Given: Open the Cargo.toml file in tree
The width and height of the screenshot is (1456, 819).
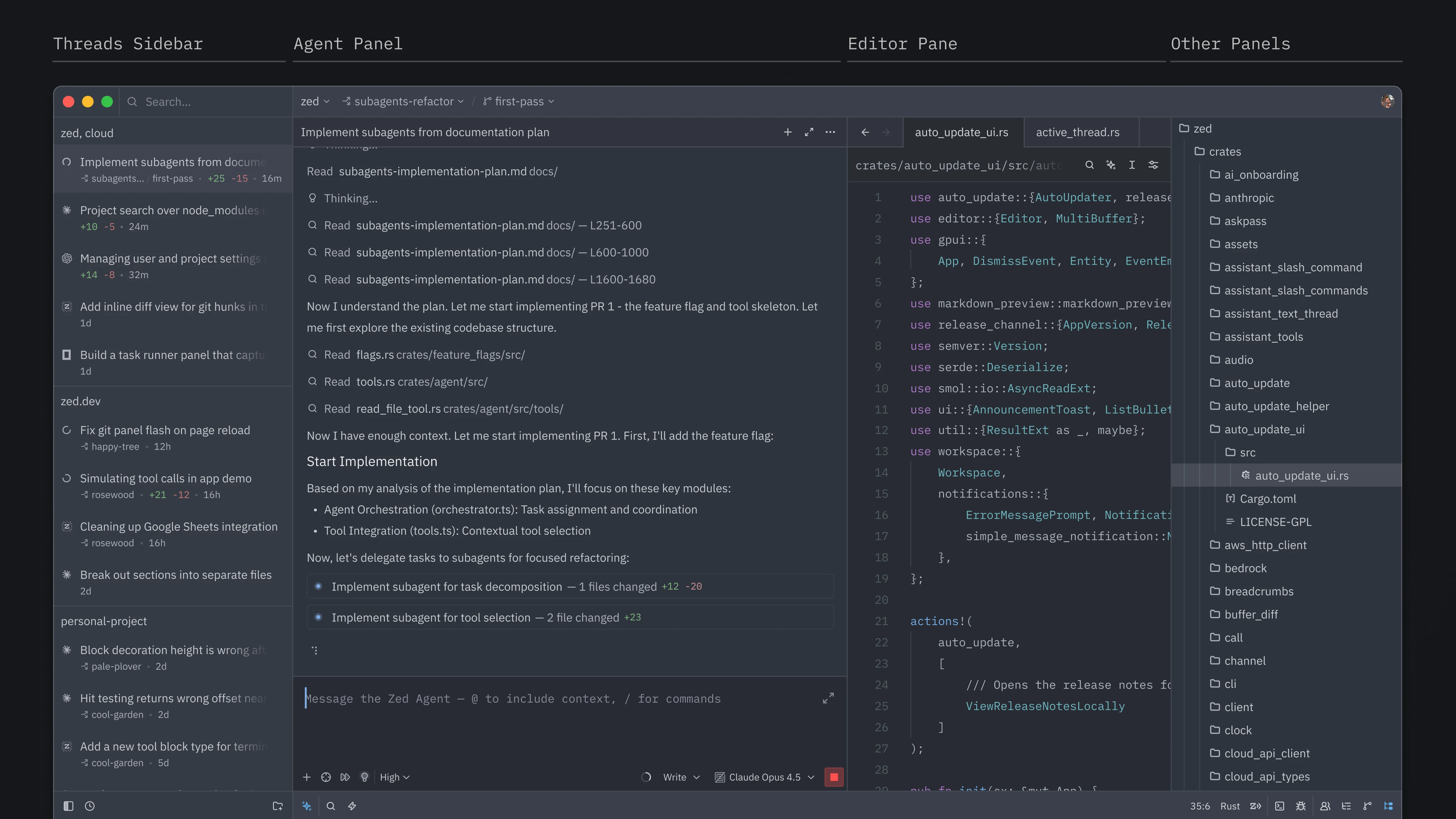Looking at the screenshot, I should pyautogui.click(x=1267, y=498).
